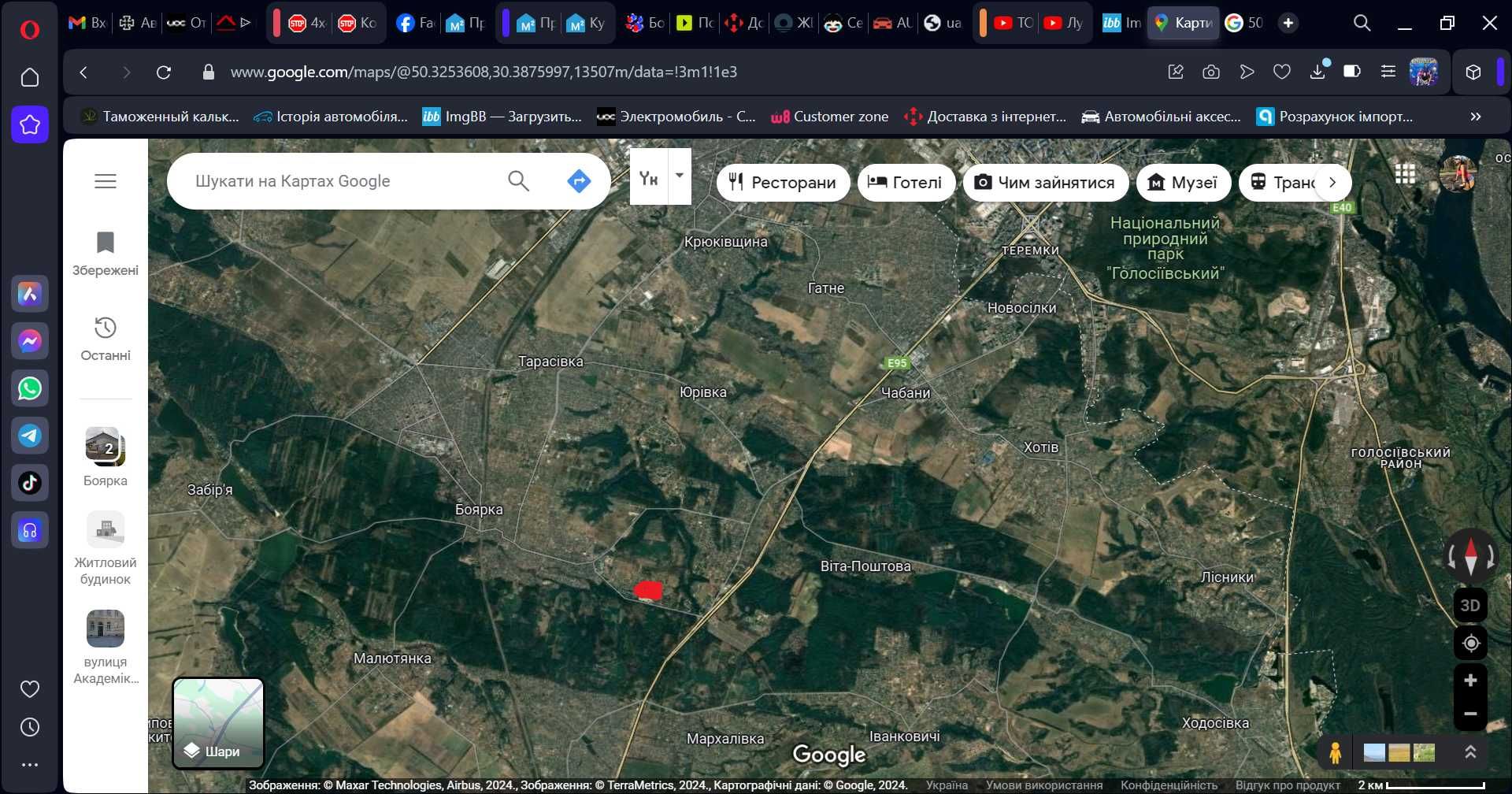This screenshot has width=1512, height=794.
Task: Open Opera home speed dial
Action: pyautogui.click(x=30, y=77)
